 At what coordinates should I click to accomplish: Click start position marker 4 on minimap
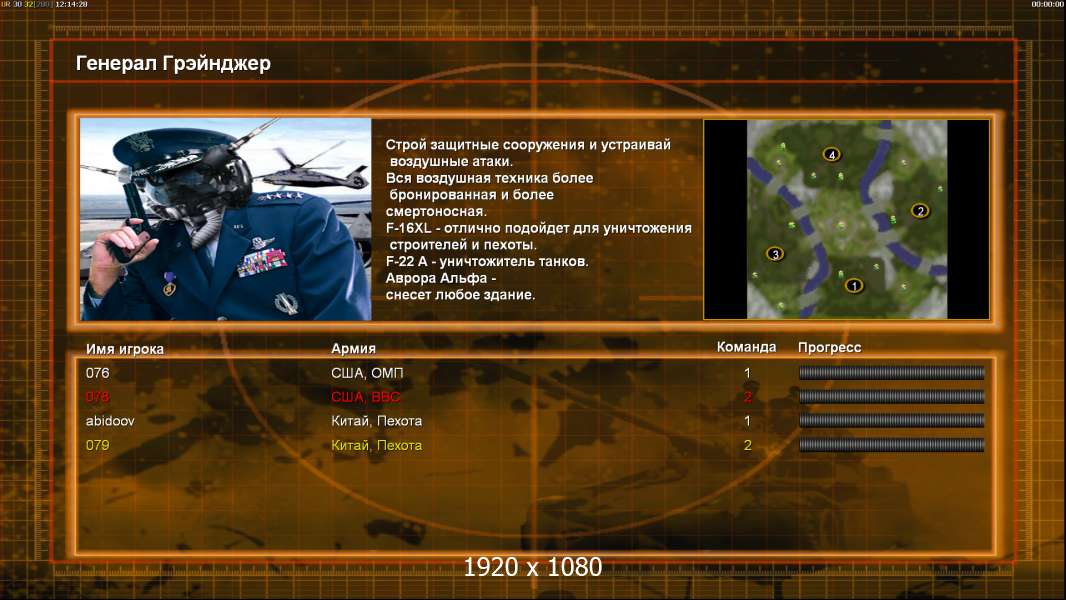click(831, 154)
